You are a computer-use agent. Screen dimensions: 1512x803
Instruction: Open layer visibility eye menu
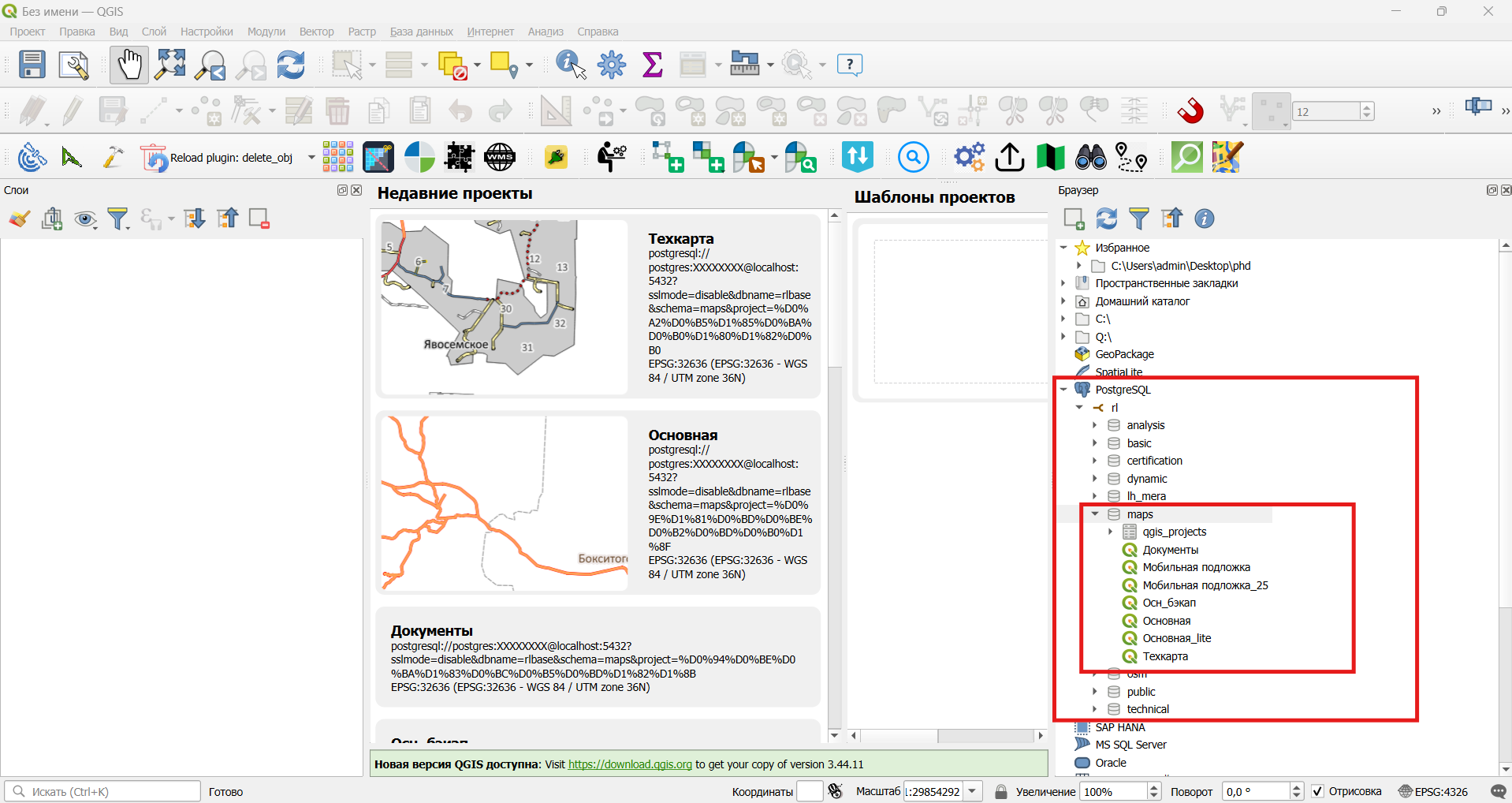tap(85, 218)
